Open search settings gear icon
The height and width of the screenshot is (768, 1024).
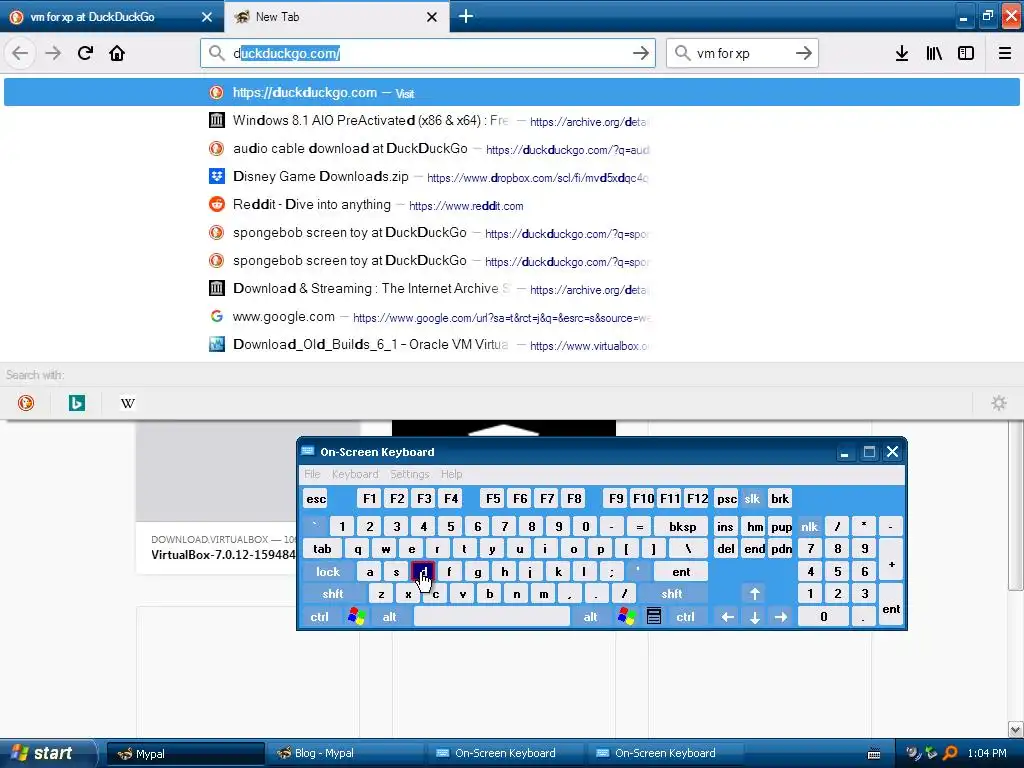point(999,403)
